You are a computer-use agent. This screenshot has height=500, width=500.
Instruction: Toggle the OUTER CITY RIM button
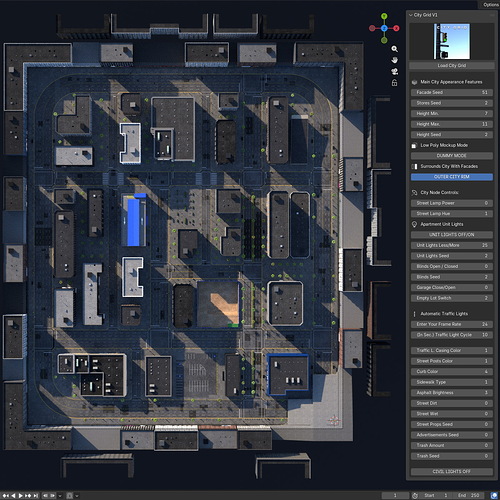452,177
